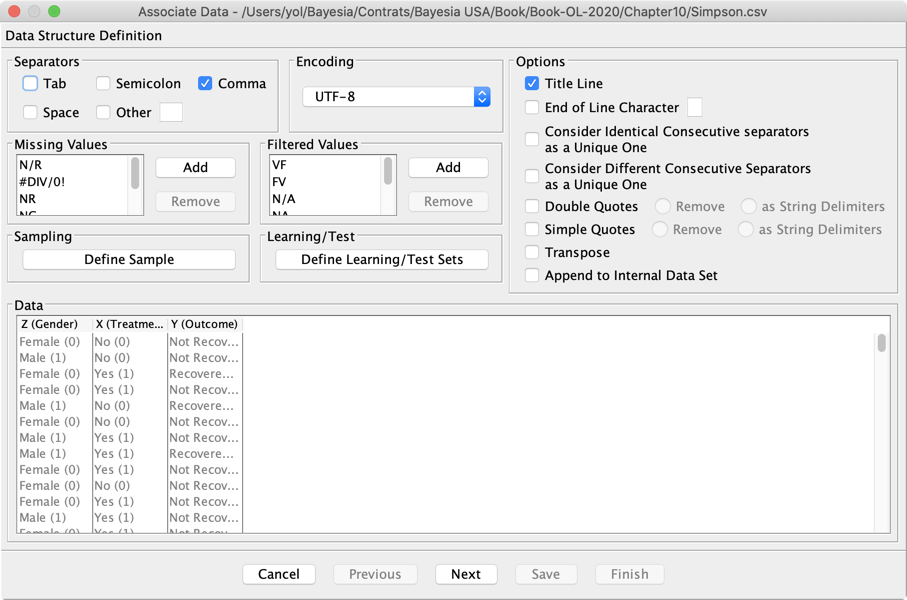Click the red close window button
The image size is (907, 600).
pos(14,11)
